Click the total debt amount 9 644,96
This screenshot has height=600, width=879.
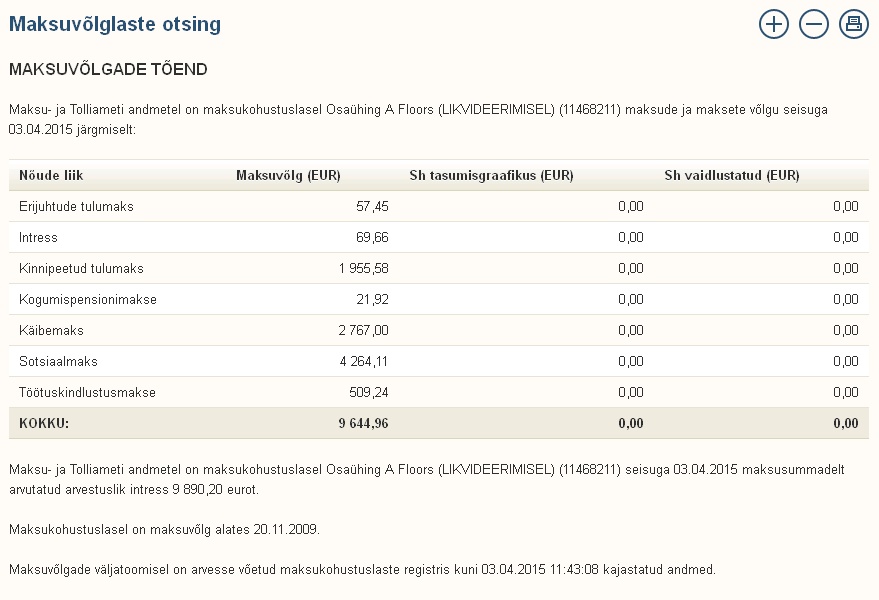tap(363, 423)
